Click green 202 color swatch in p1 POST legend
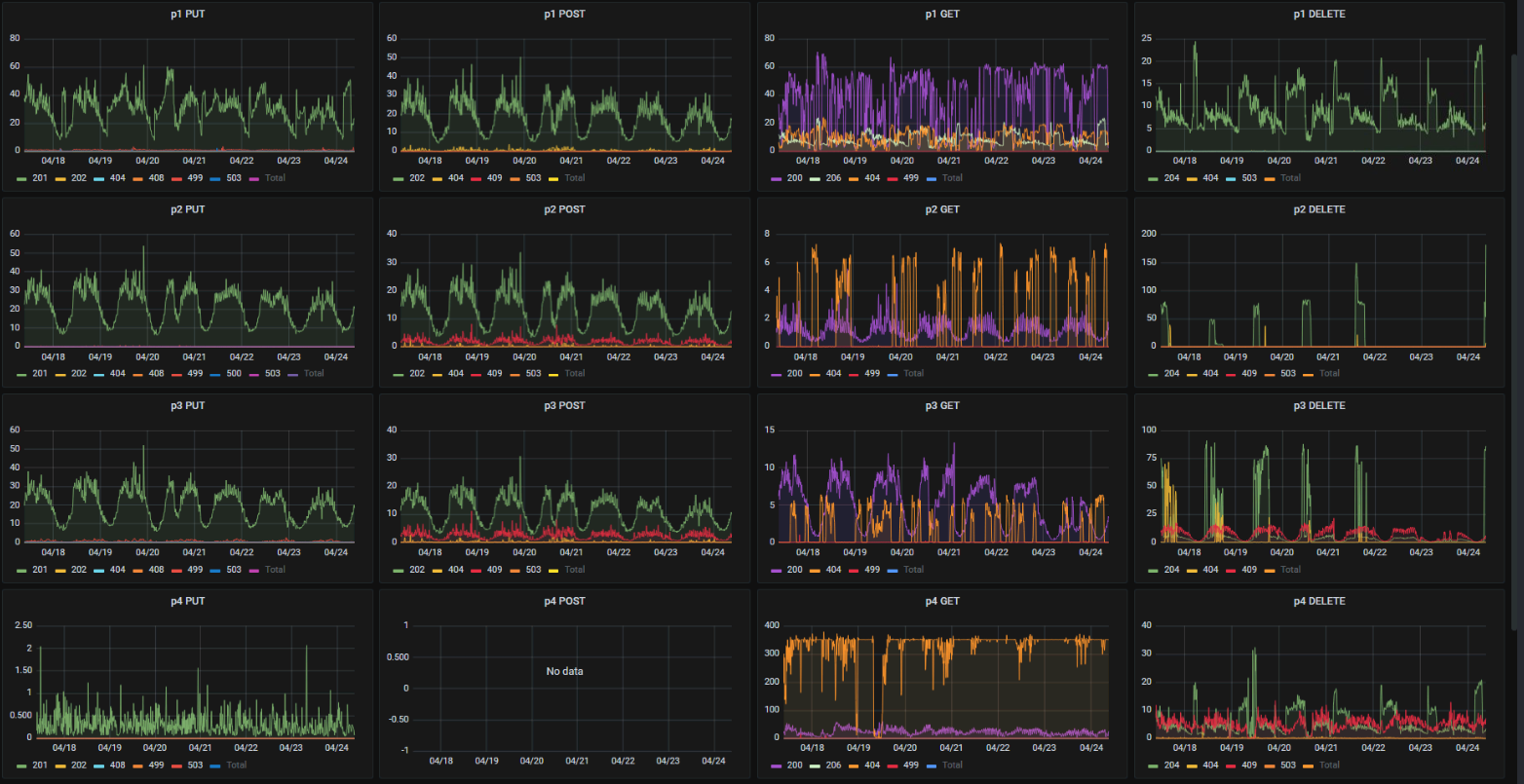 [399, 178]
